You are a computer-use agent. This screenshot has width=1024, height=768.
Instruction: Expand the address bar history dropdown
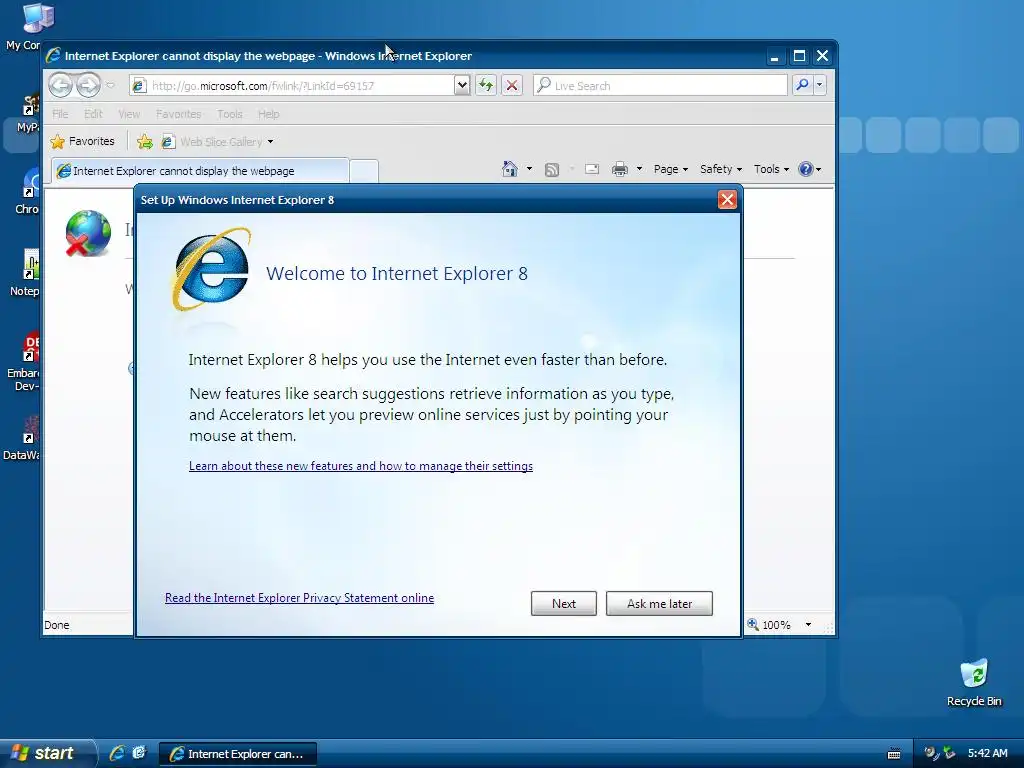[462, 86]
